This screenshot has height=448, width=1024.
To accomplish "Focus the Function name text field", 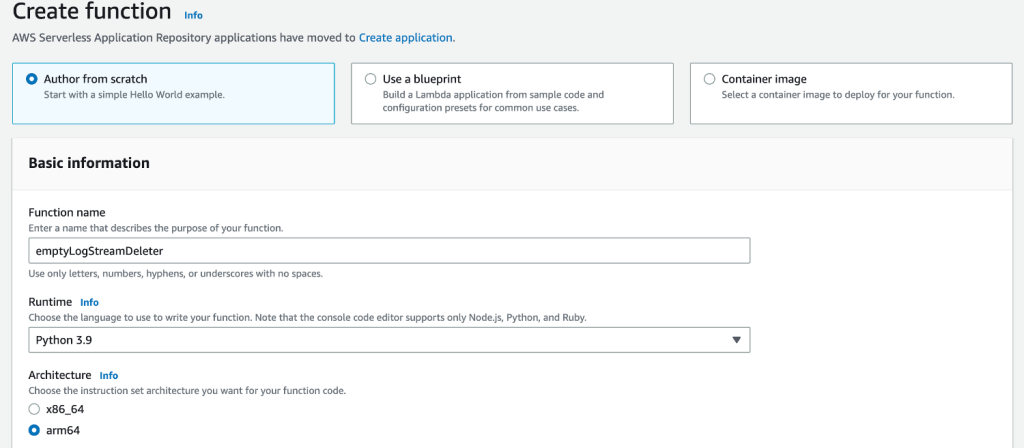I will 389,250.
